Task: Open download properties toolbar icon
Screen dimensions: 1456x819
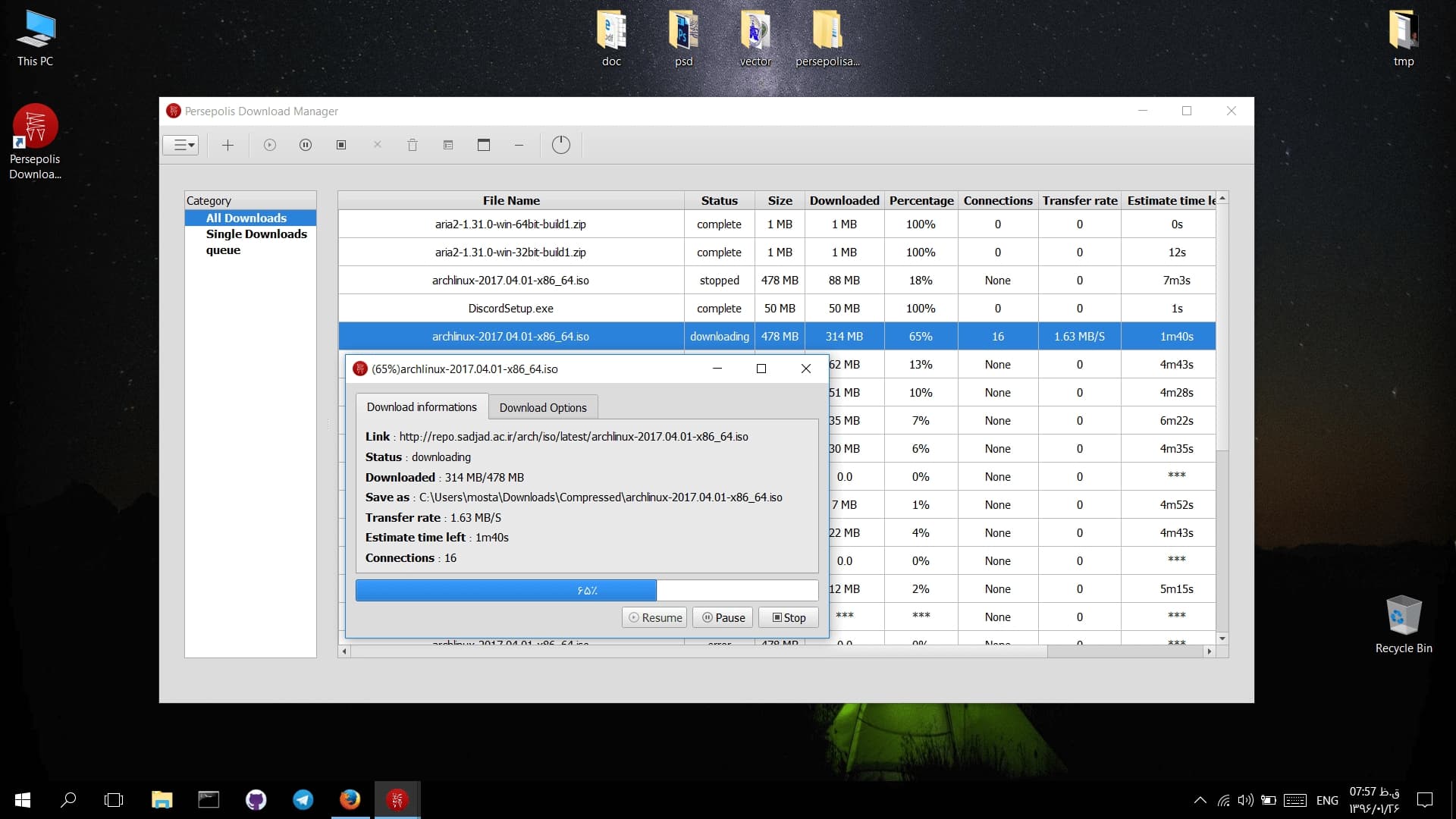Action: [448, 145]
